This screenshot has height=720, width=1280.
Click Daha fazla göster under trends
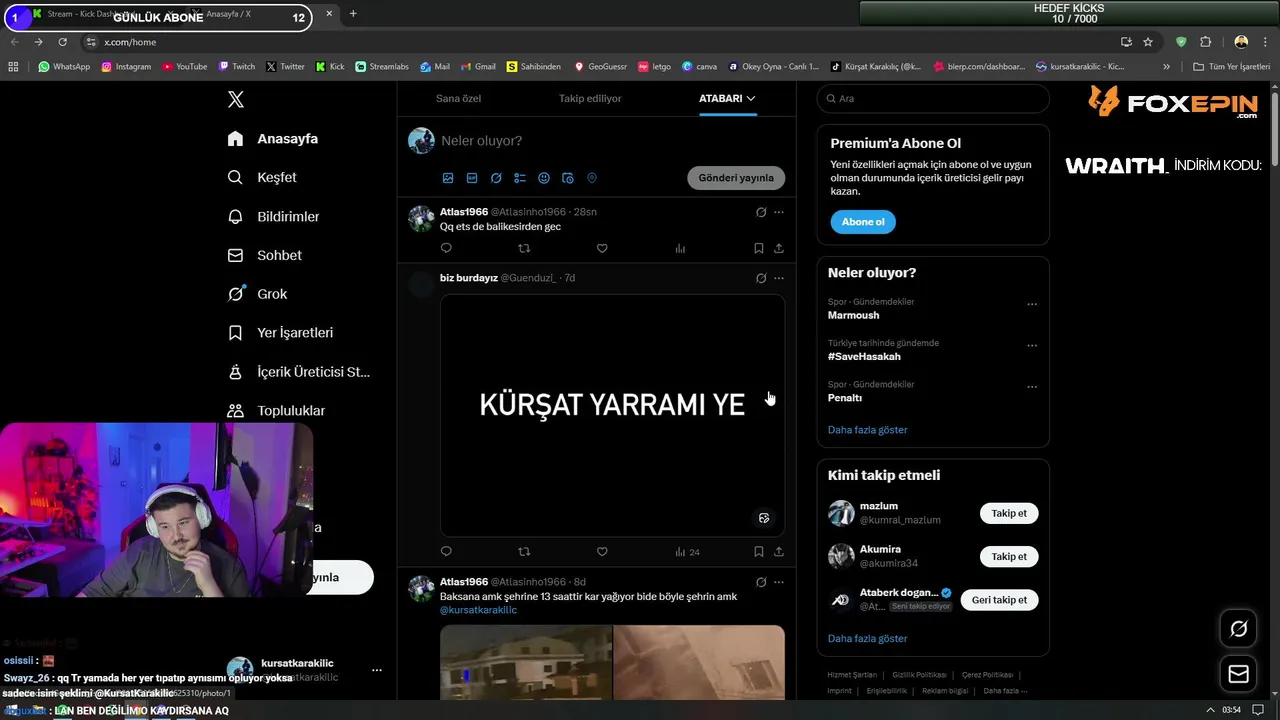[x=867, y=430]
